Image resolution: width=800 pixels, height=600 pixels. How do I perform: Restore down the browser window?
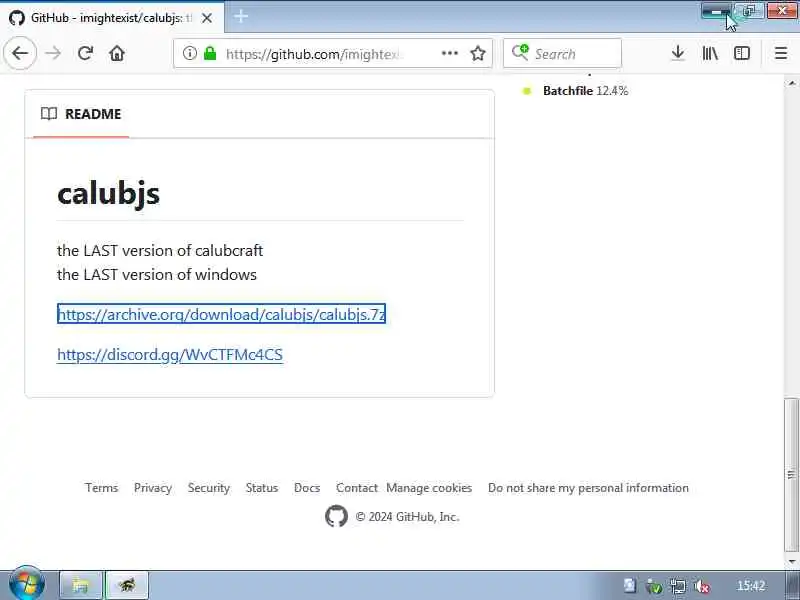(749, 11)
